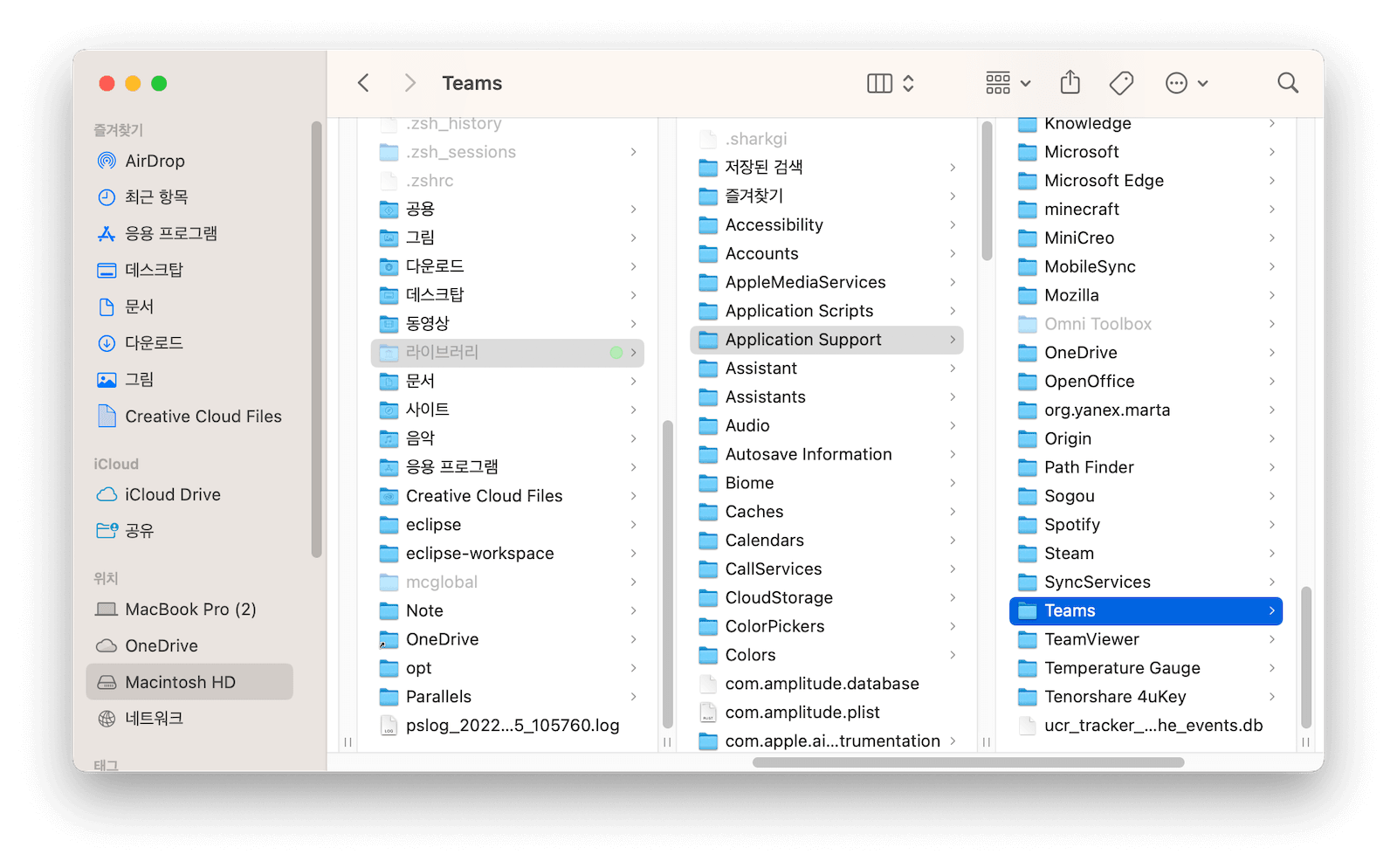Click the third column vertical scrollbar
This screenshot has height=868, width=1397.
tap(1306, 657)
